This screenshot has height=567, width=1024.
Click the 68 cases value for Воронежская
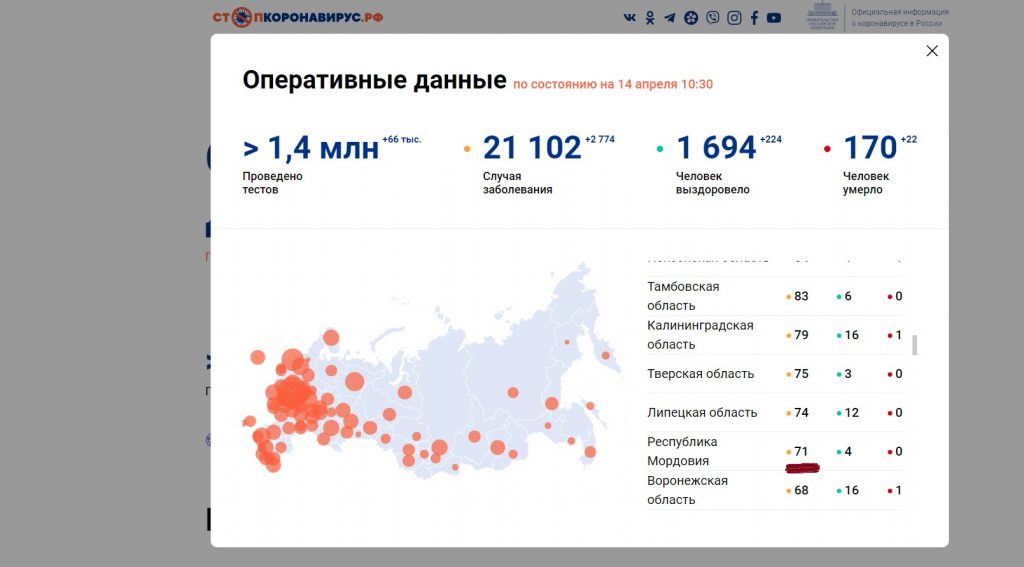tap(801, 490)
